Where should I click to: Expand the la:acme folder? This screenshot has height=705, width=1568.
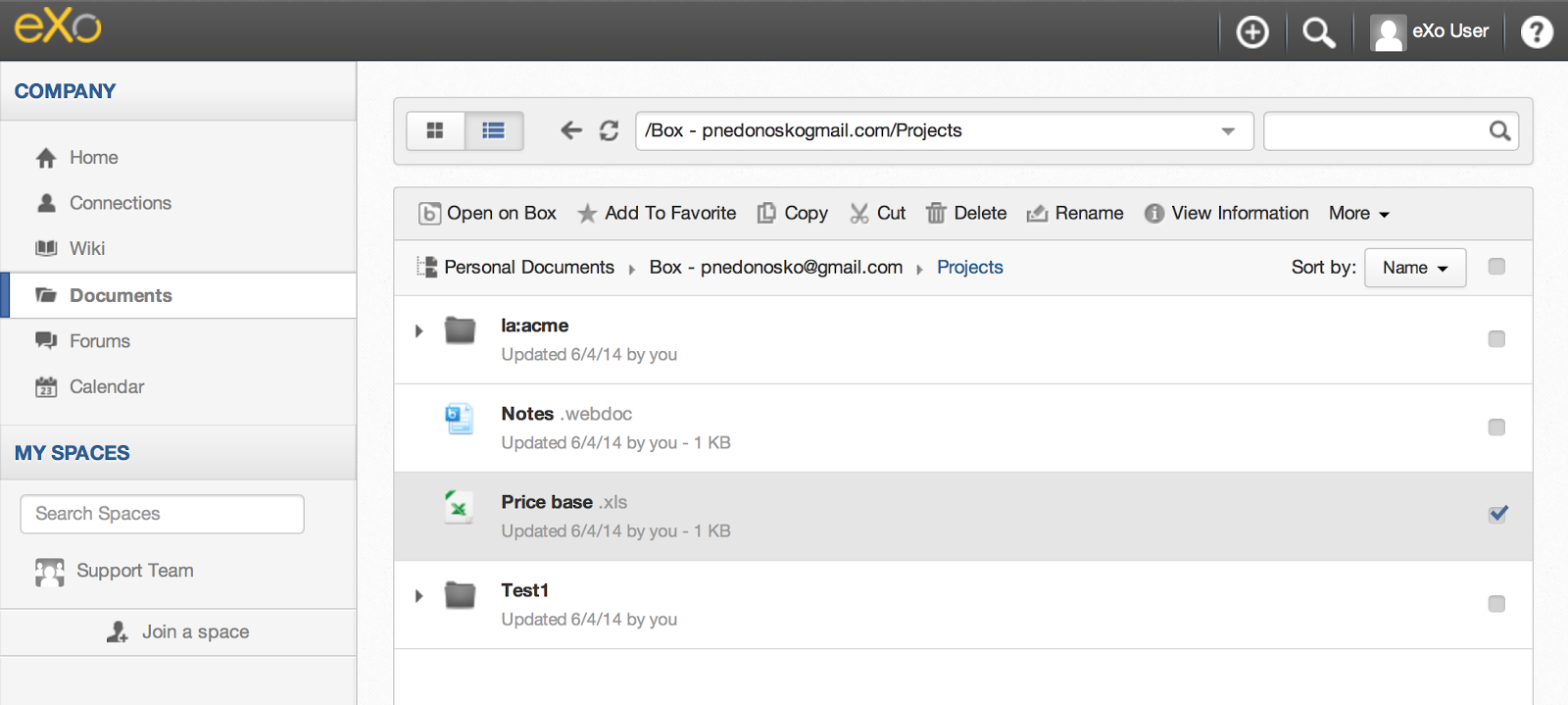pos(419,330)
